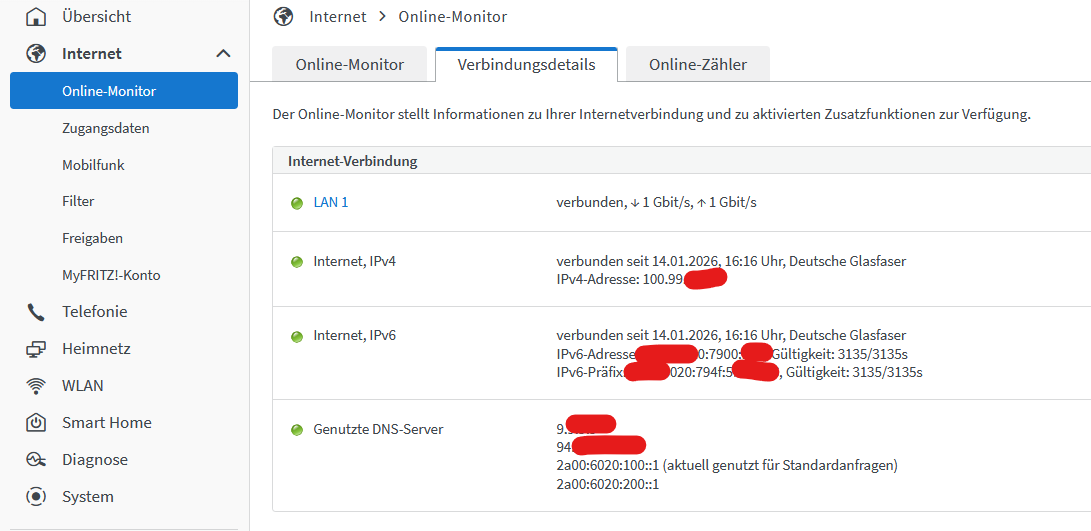This screenshot has width=1091, height=531.
Task: Open the LAN 1 link
Action: point(331,202)
